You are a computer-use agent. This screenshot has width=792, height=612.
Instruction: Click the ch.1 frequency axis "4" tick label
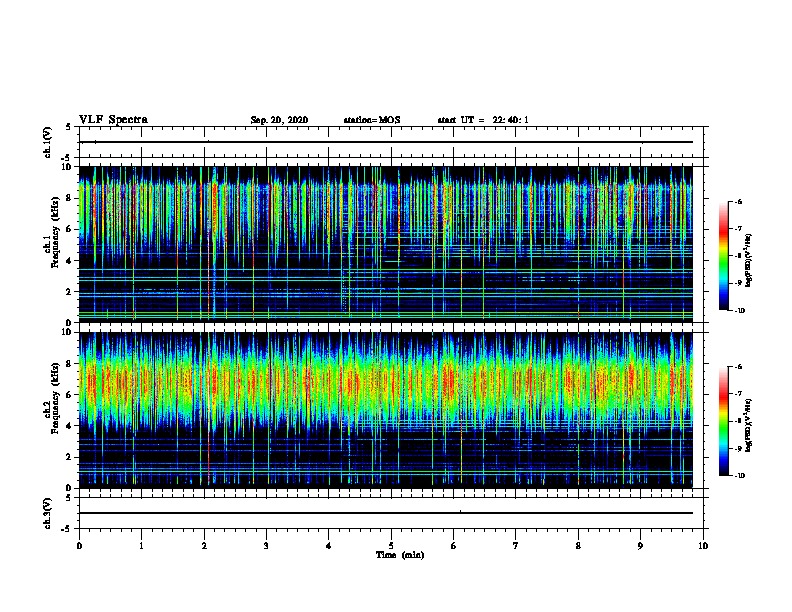coord(70,261)
